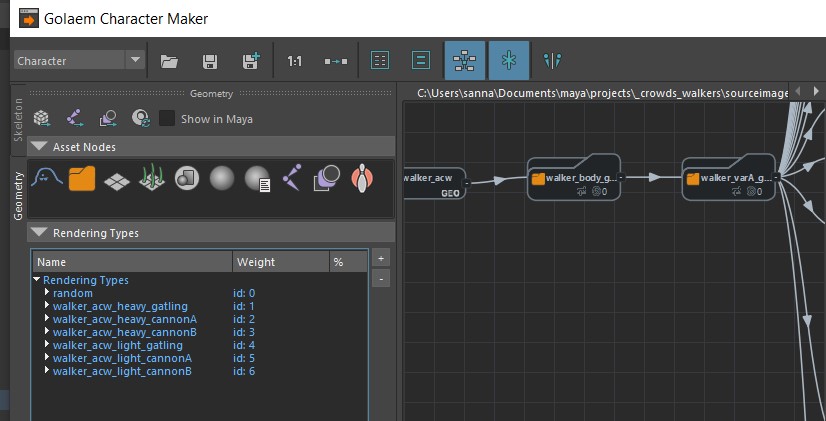Open a character file with folder icon
The image size is (826, 421).
[x=169, y=61]
